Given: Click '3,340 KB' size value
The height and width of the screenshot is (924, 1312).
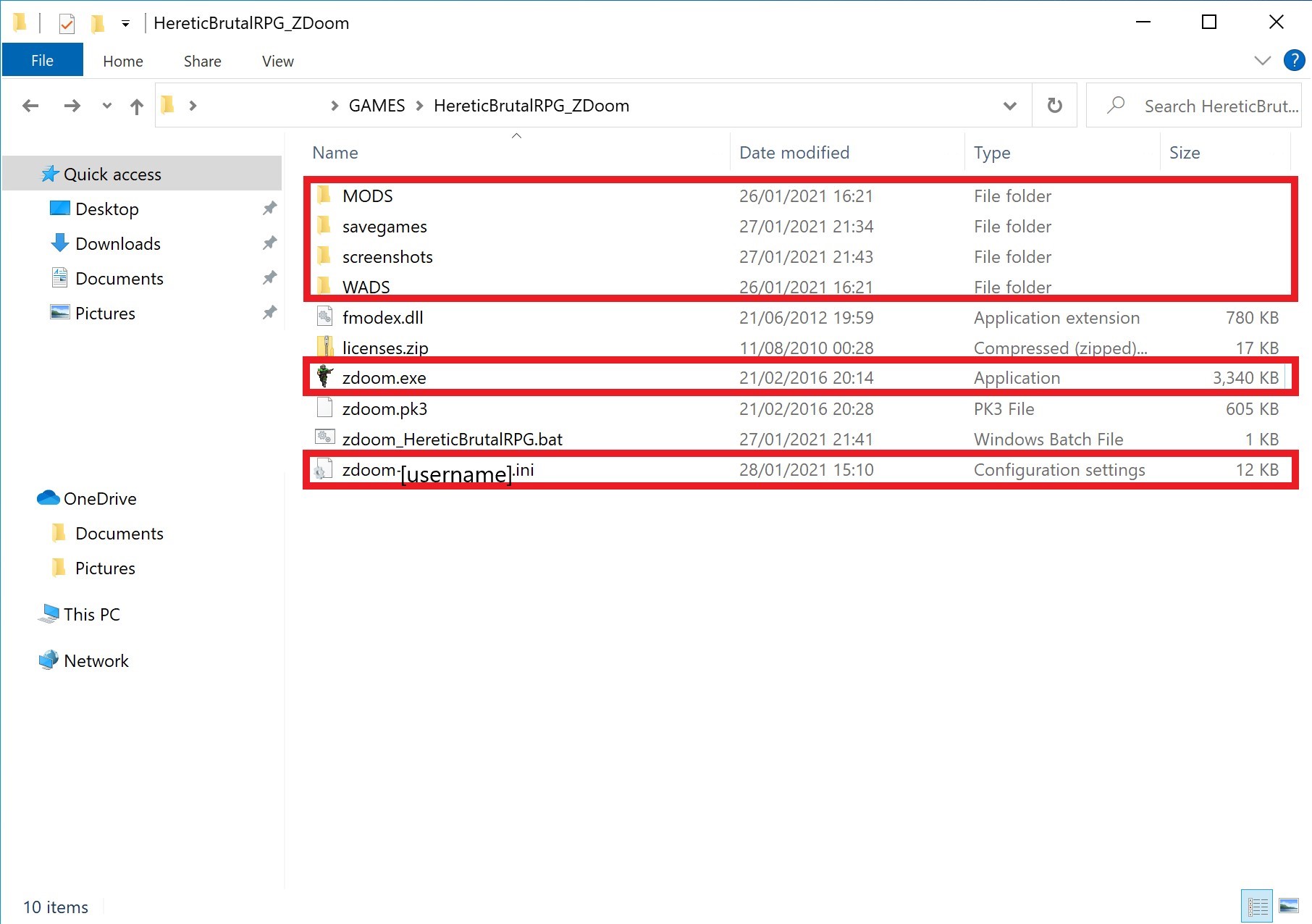Looking at the screenshot, I should point(1245,378).
